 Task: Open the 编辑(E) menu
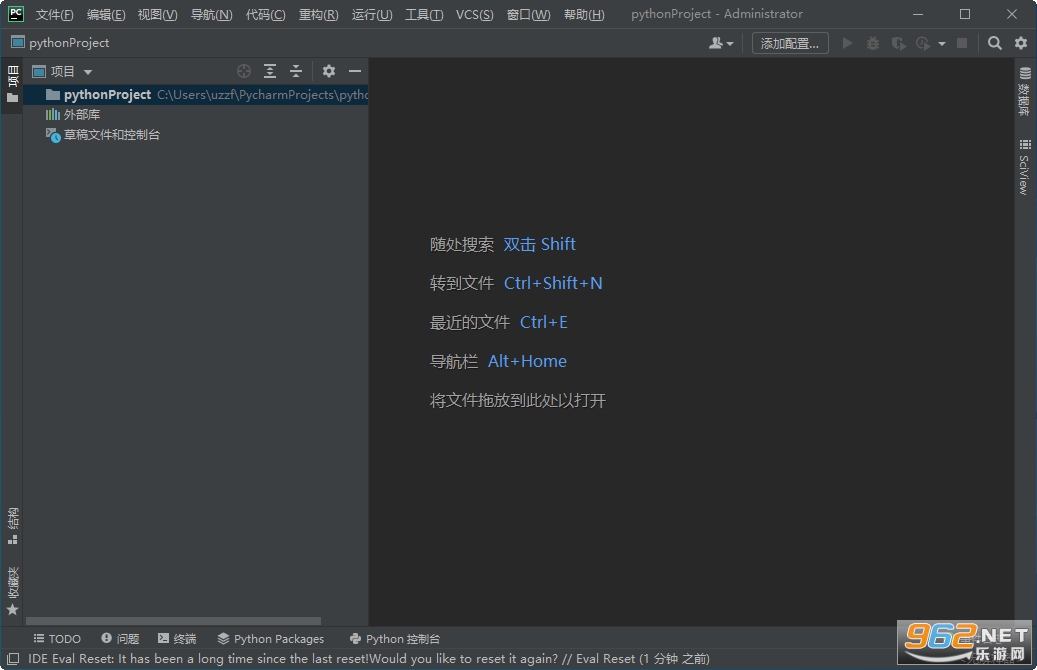point(106,15)
